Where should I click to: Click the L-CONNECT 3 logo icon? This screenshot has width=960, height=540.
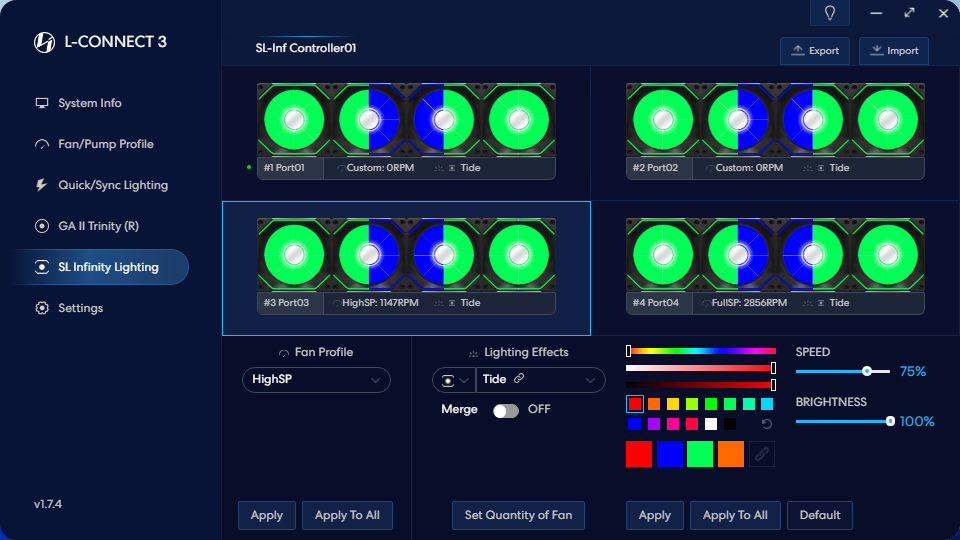click(44, 42)
